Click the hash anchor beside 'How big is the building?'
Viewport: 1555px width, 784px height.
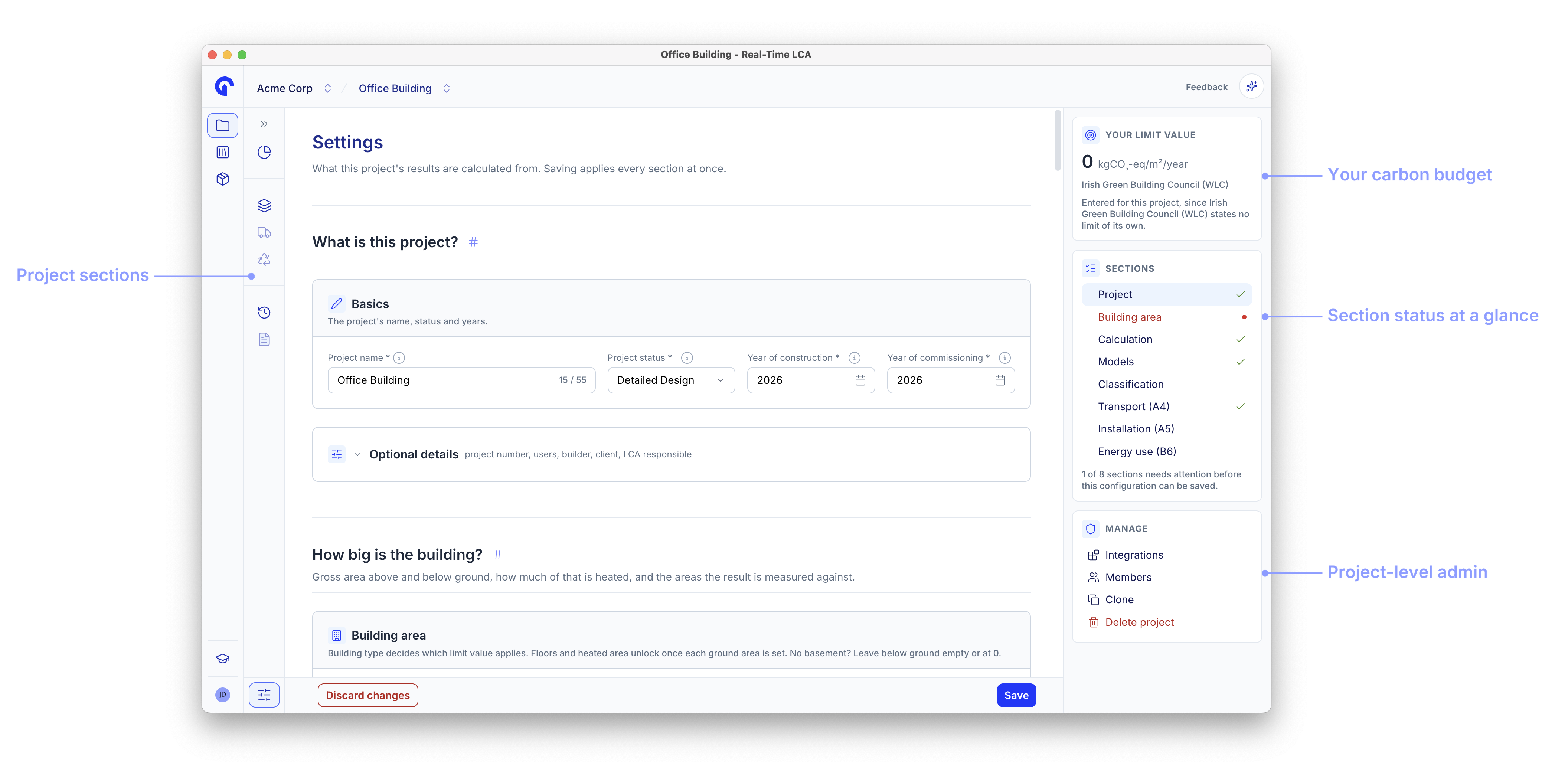click(x=497, y=555)
